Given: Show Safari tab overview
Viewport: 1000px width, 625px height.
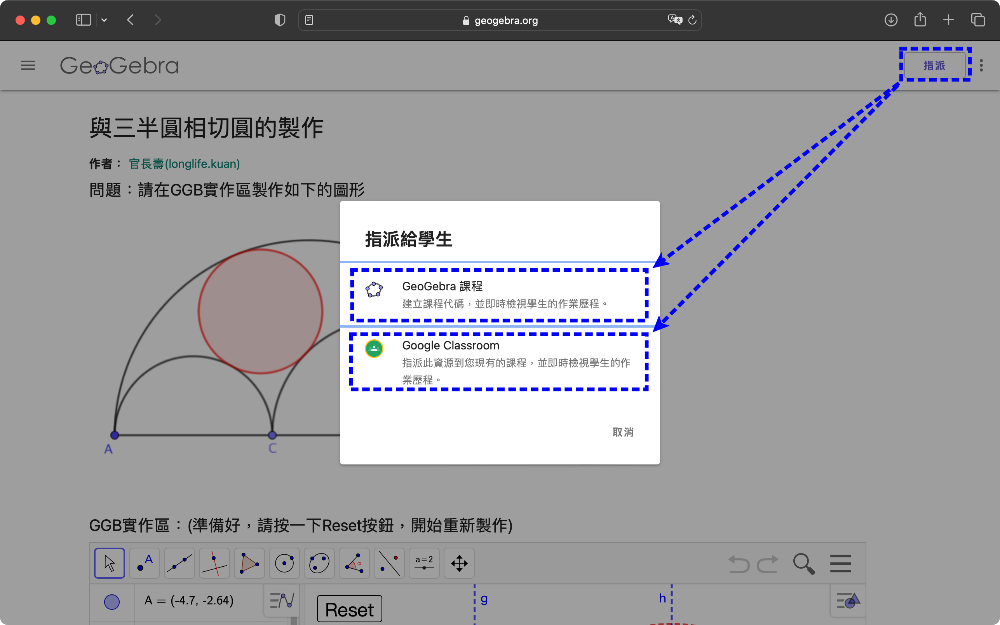Looking at the screenshot, I should tap(978, 20).
